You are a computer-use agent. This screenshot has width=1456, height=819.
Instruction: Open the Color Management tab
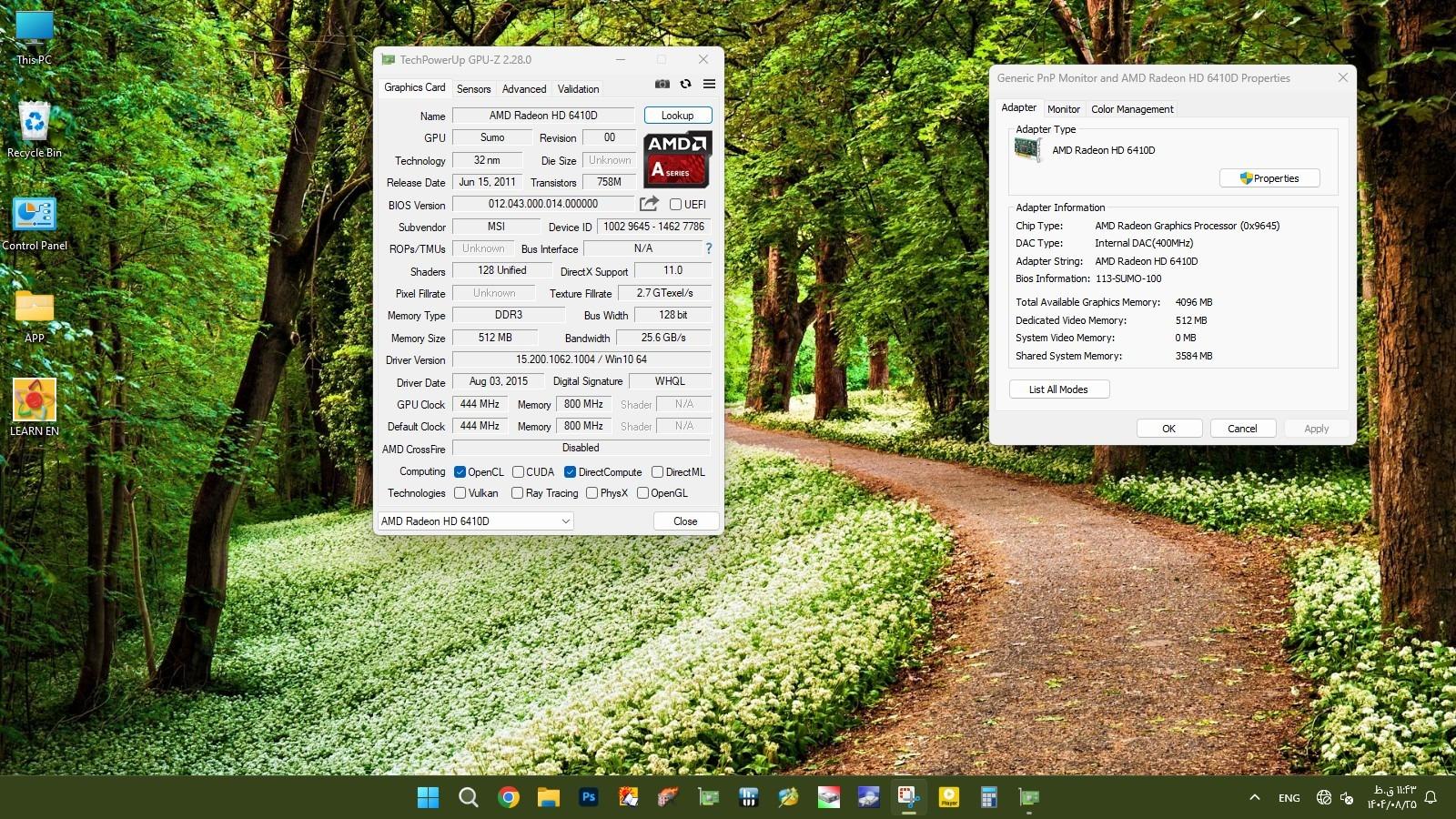[1132, 109]
